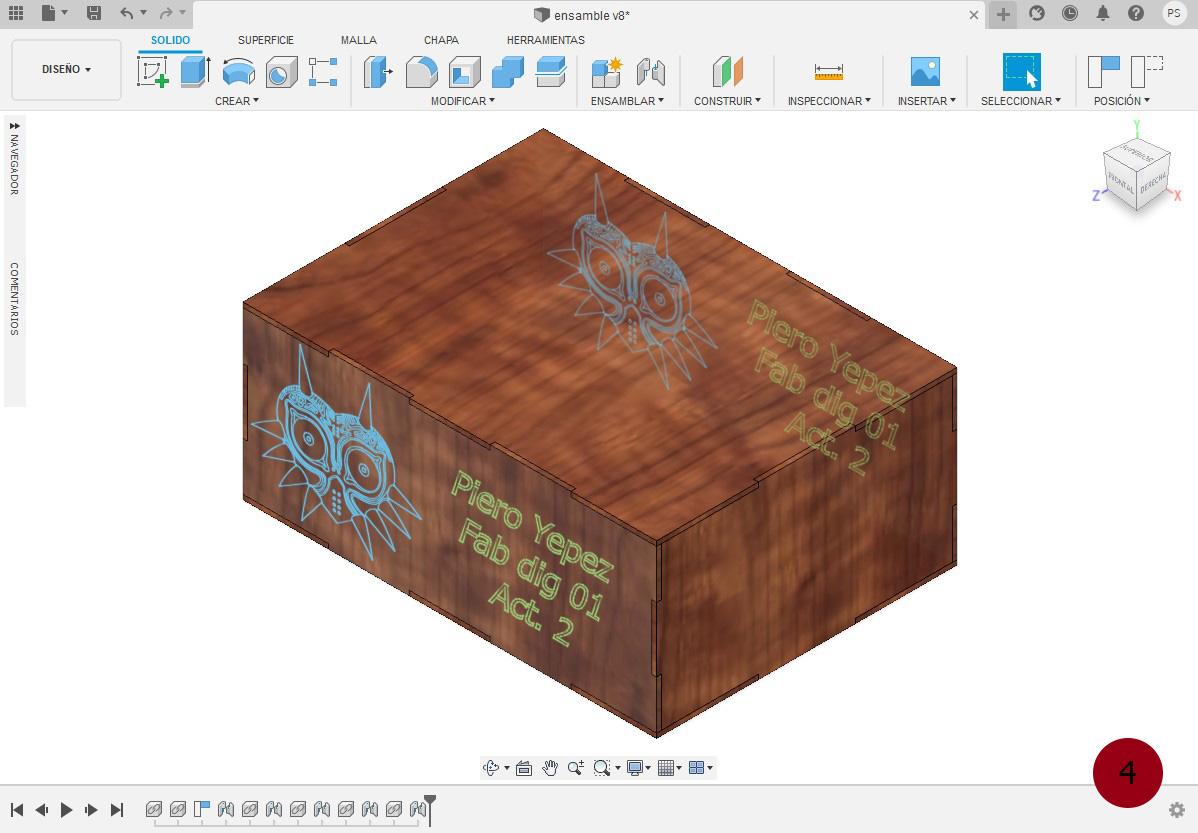The image size is (1198, 833).
Task: Select the ensamble v8* document tab
Action: tap(581, 15)
